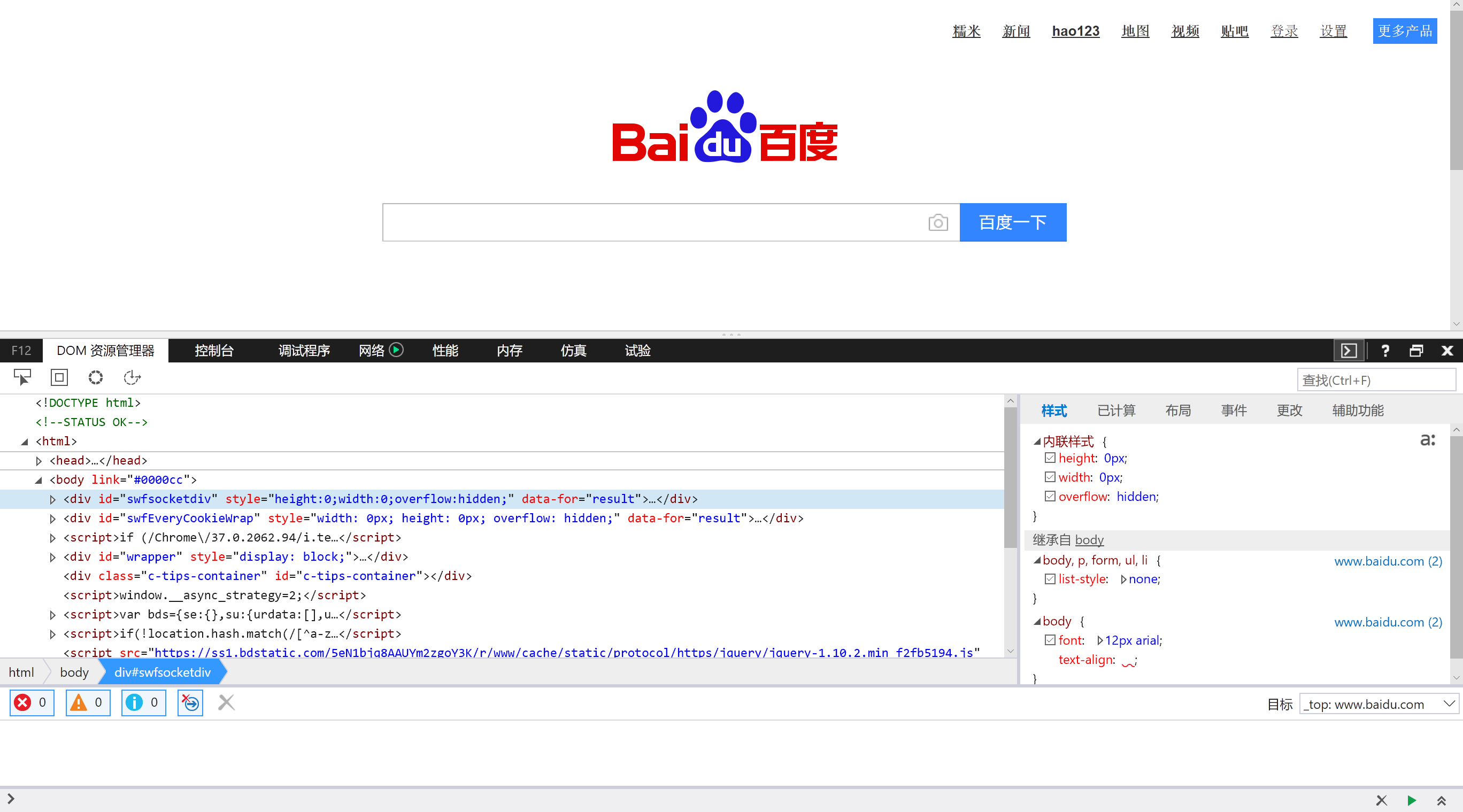This screenshot has width=1463, height=812.
Task: Close the developer tools panel
Action: [1447, 350]
